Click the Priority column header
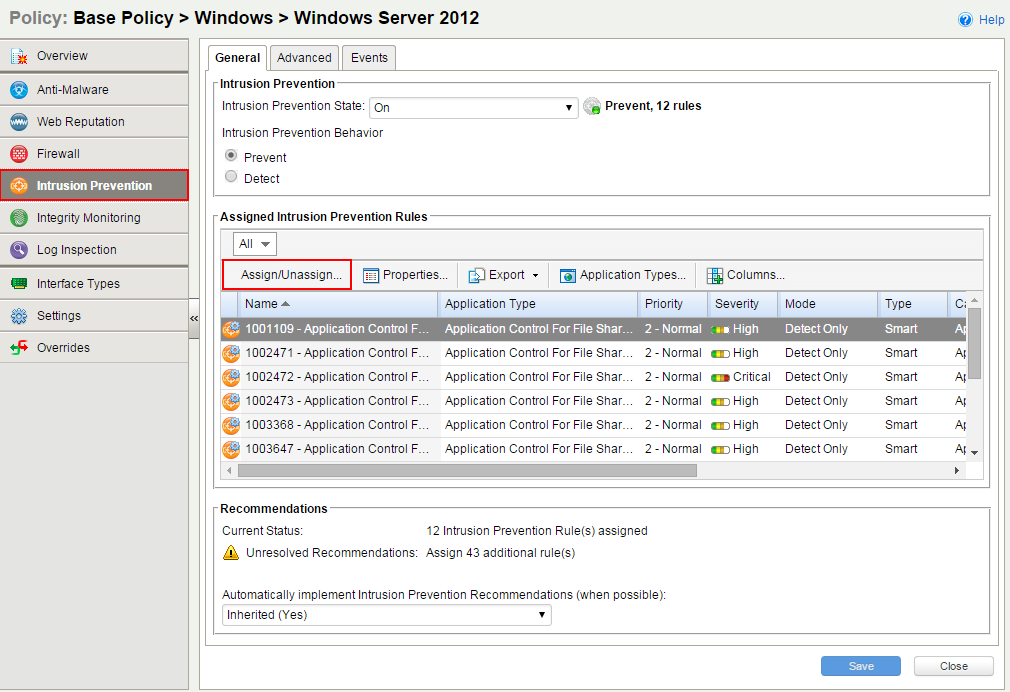 pos(672,304)
